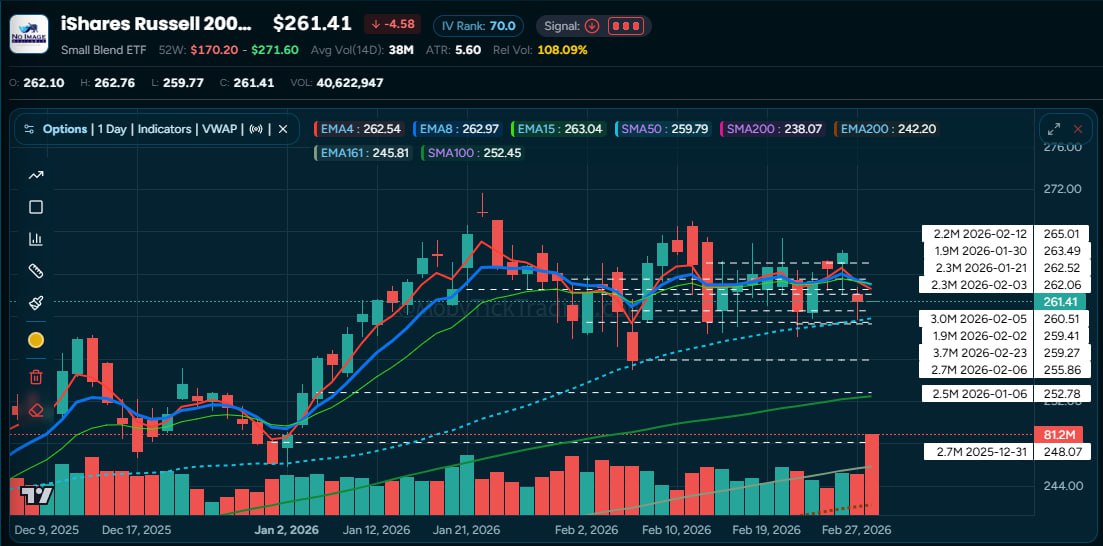Click the red down arrow signal icon
1103x546 pixels.
point(592,26)
